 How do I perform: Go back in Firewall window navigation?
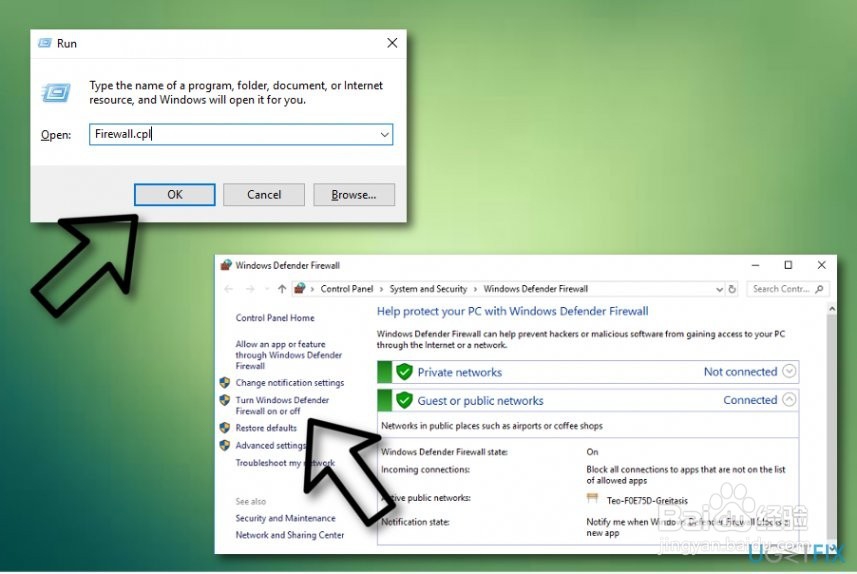(228, 289)
